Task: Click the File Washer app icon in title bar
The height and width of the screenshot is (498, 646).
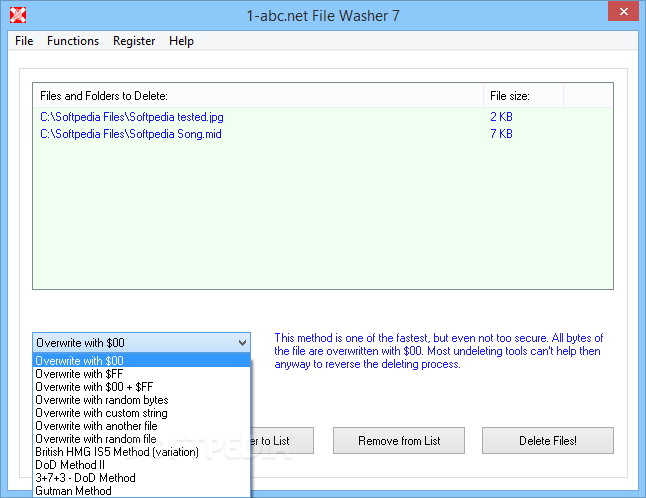Action: point(18,15)
